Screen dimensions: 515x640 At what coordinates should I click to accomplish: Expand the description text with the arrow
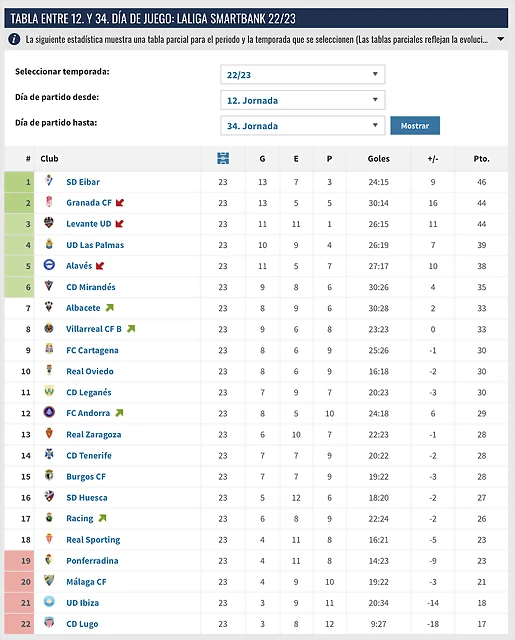pyautogui.click(x=501, y=40)
